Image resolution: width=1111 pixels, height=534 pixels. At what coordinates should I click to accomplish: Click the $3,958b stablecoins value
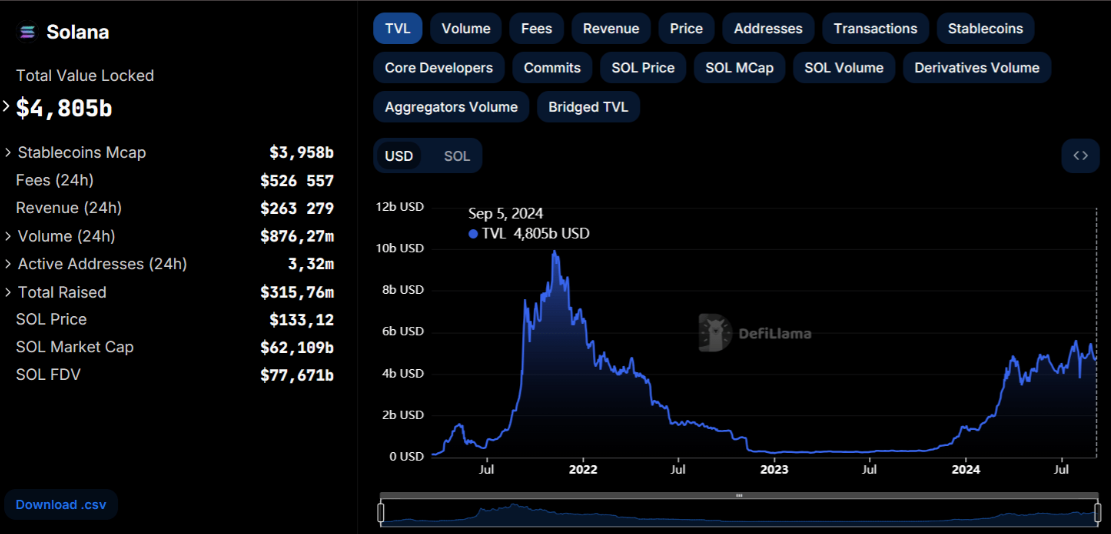click(301, 152)
